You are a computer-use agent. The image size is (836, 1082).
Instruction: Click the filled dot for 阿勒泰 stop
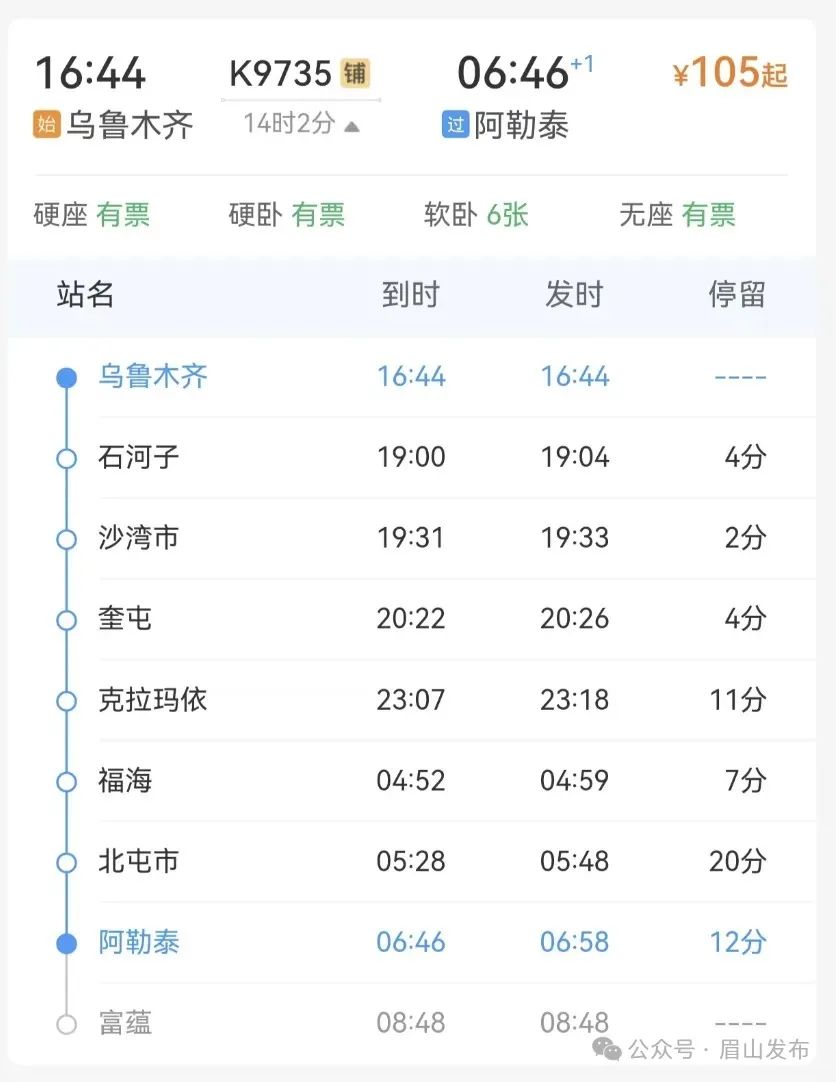tap(66, 943)
